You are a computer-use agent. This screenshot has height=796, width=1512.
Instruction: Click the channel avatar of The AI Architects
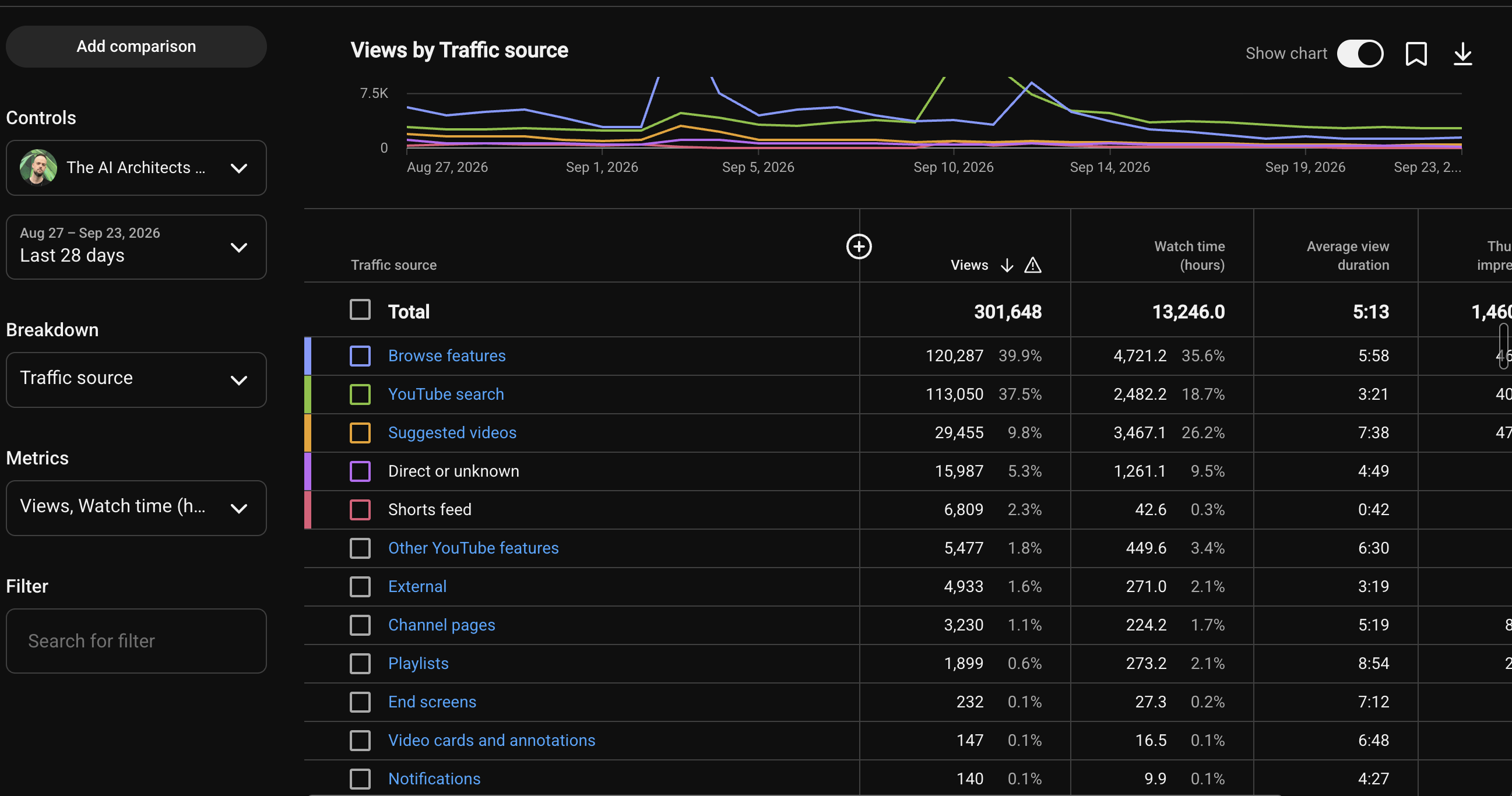tap(38, 168)
